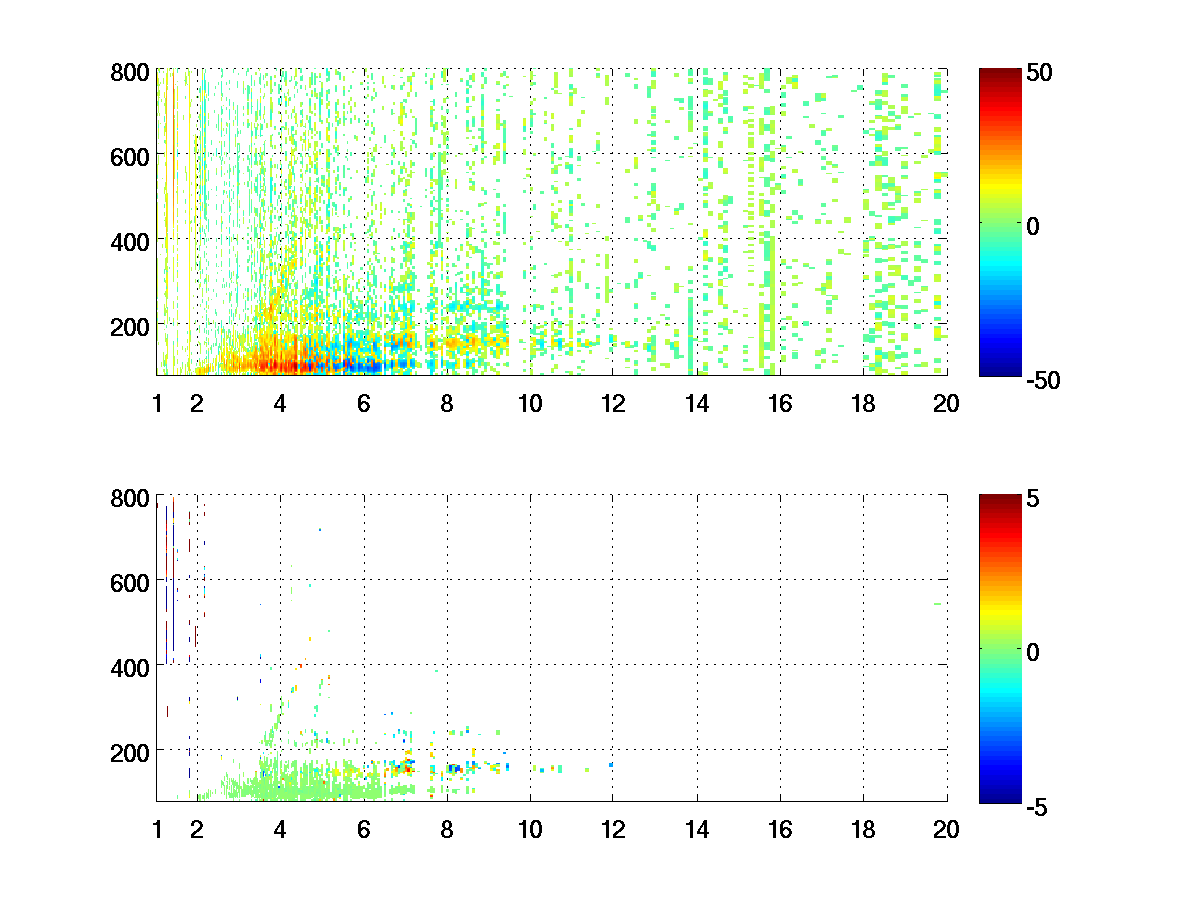
Task: Click the '14' x-axis tick under the lower plot
Action: coord(696,830)
